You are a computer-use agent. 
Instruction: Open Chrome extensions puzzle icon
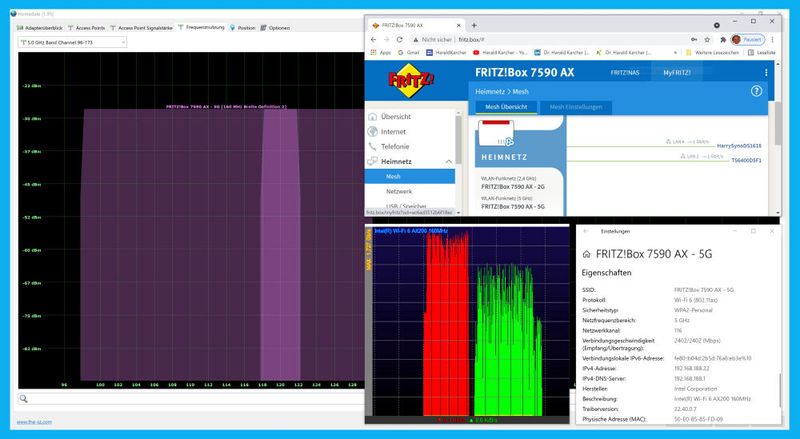[x=722, y=39]
